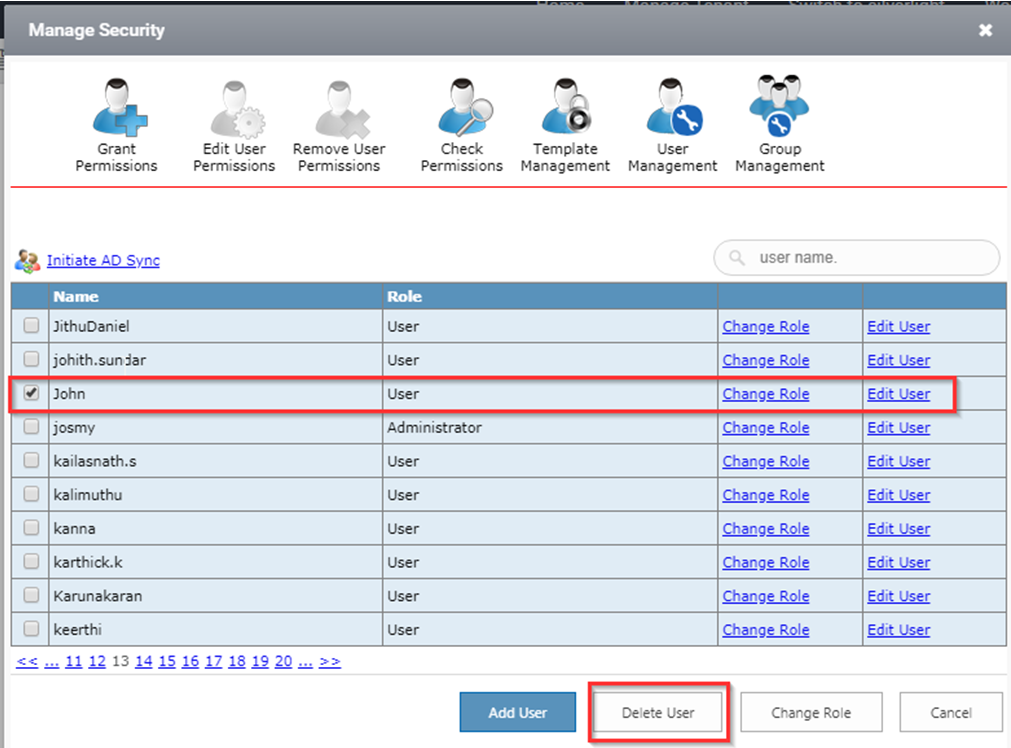
Task: Close the Manage Security dialog
Action: tap(985, 30)
